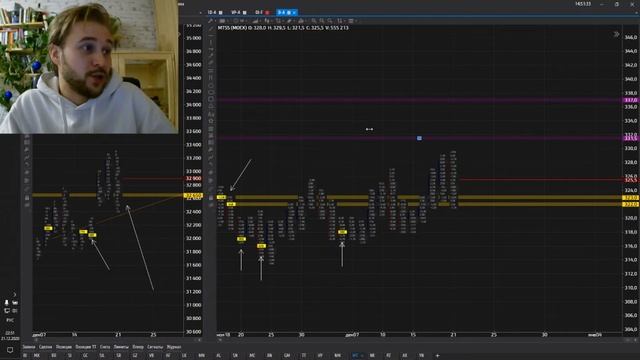Open the Сигналы panel tab
Viewport: 640px width, 360px height.
coord(155,347)
